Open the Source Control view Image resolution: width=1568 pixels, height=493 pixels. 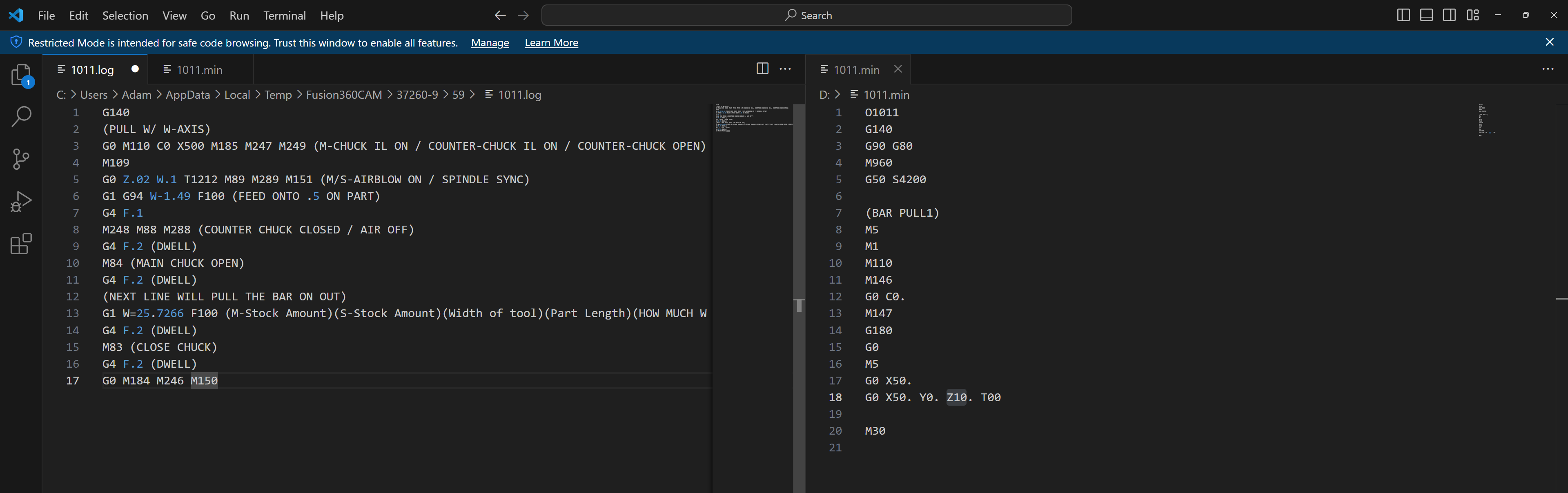pyautogui.click(x=21, y=159)
